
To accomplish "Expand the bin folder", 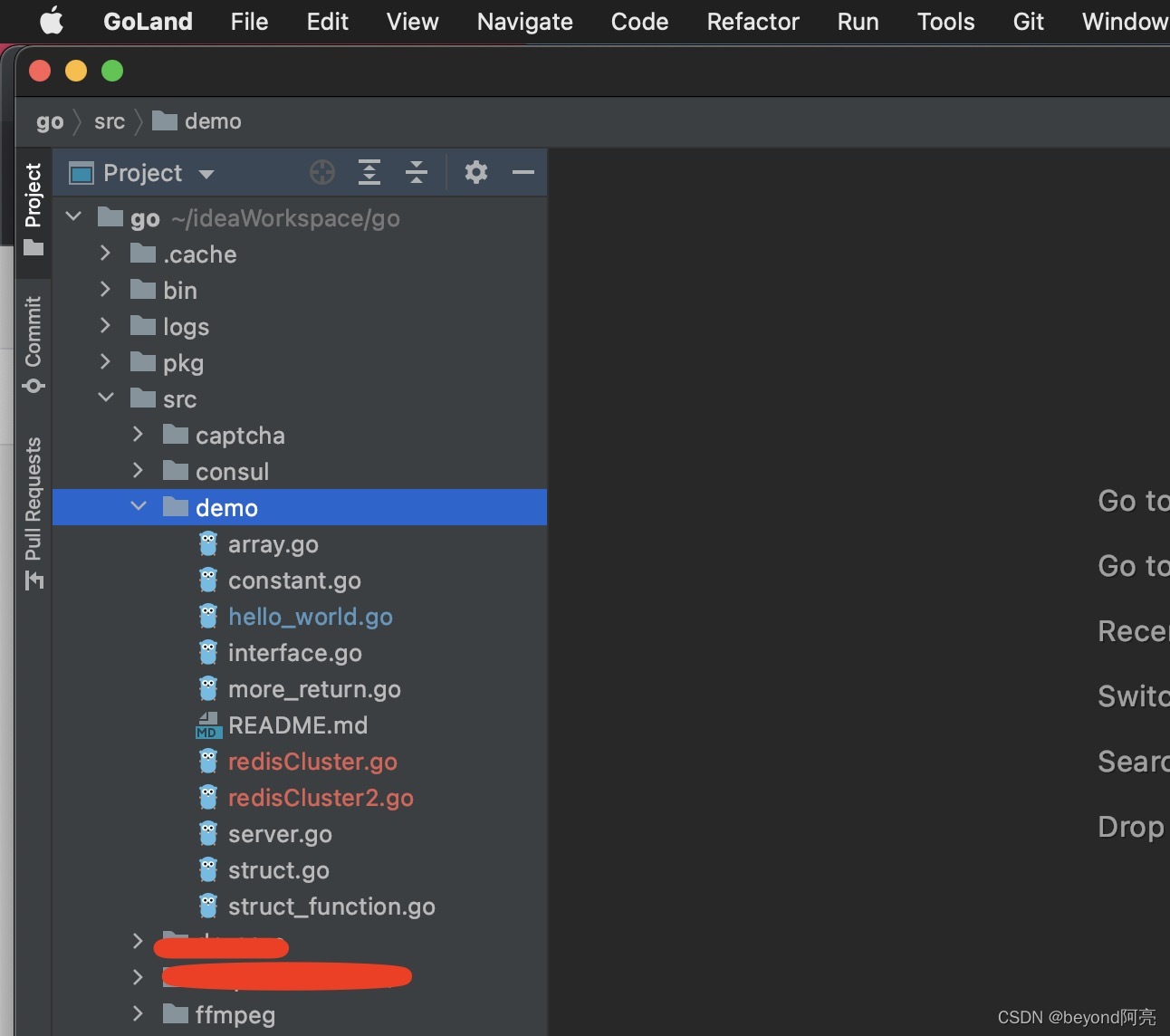I will 106,290.
